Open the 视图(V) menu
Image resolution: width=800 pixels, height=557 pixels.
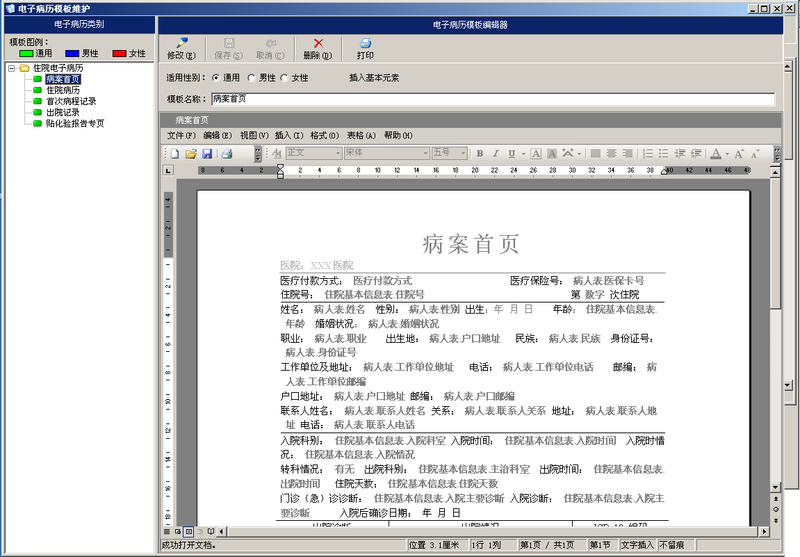(254, 135)
